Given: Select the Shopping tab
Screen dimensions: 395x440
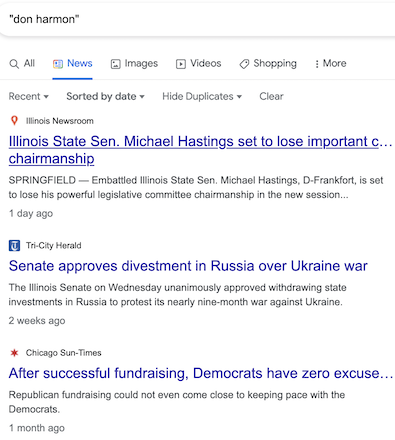Looking at the screenshot, I should point(268,63).
